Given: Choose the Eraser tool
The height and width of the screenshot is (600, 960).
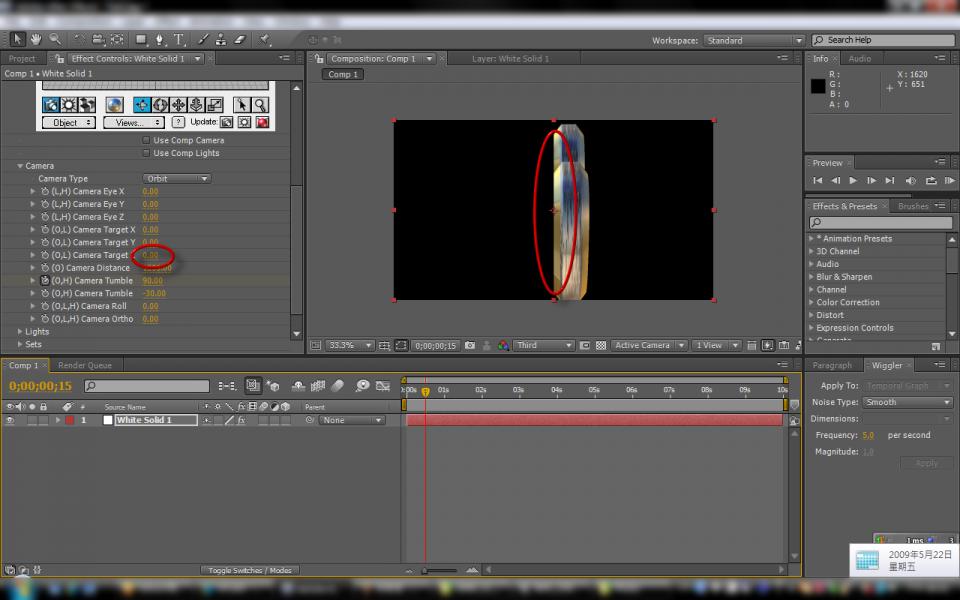Looking at the screenshot, I should click(240, 40).
